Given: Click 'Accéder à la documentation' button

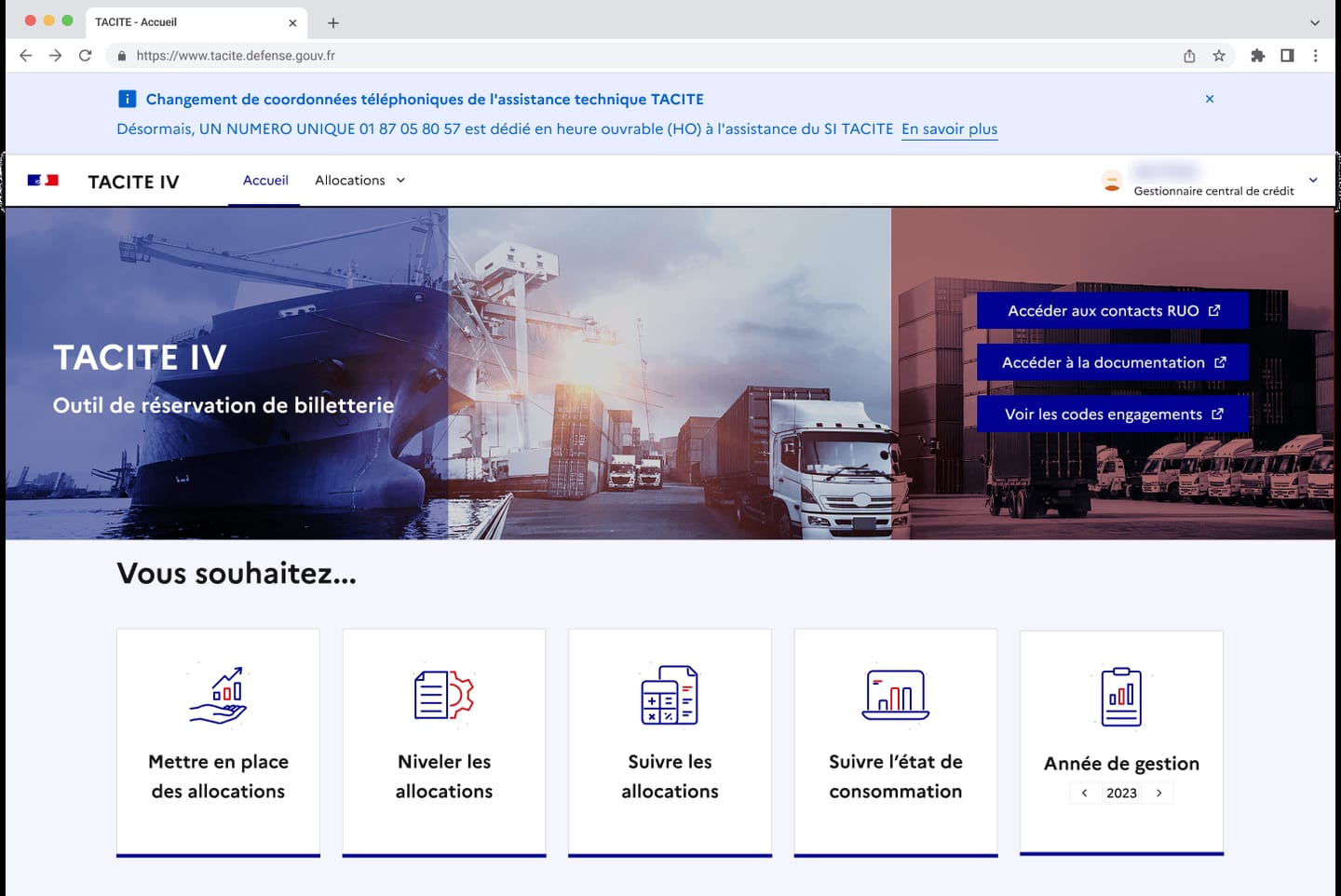Looking at the screenshot, I should pos(1113,362).
